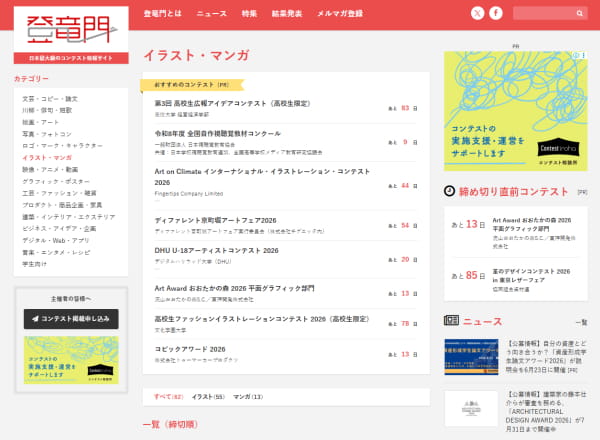This screenshot has height=440, width=600.
Task: Open ディファレント京町堀アートフェア2026 entry
Action: tap(215, 220)
